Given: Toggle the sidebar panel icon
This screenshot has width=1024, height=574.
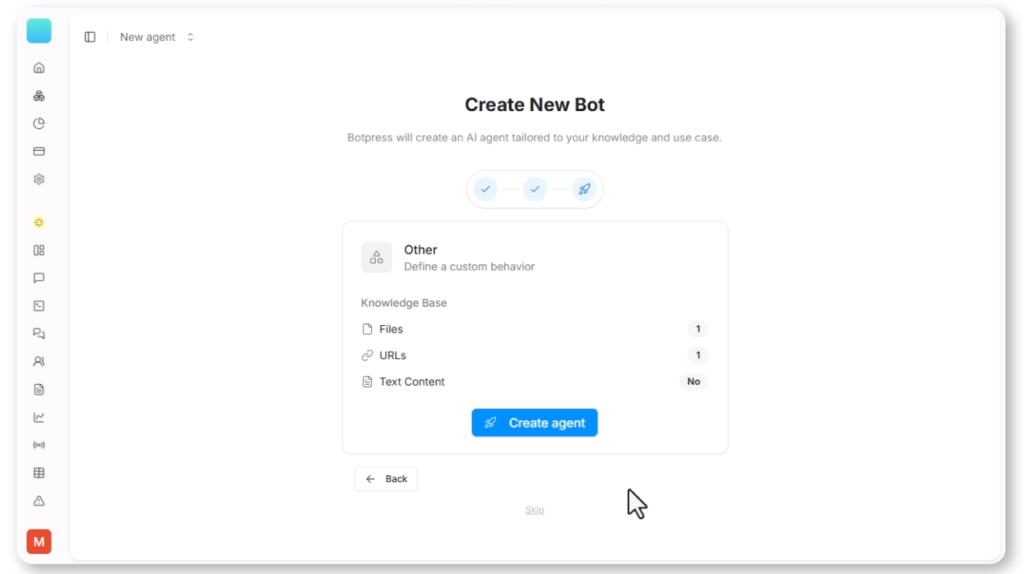Looking at the screenshot, I should coord(90,37).
